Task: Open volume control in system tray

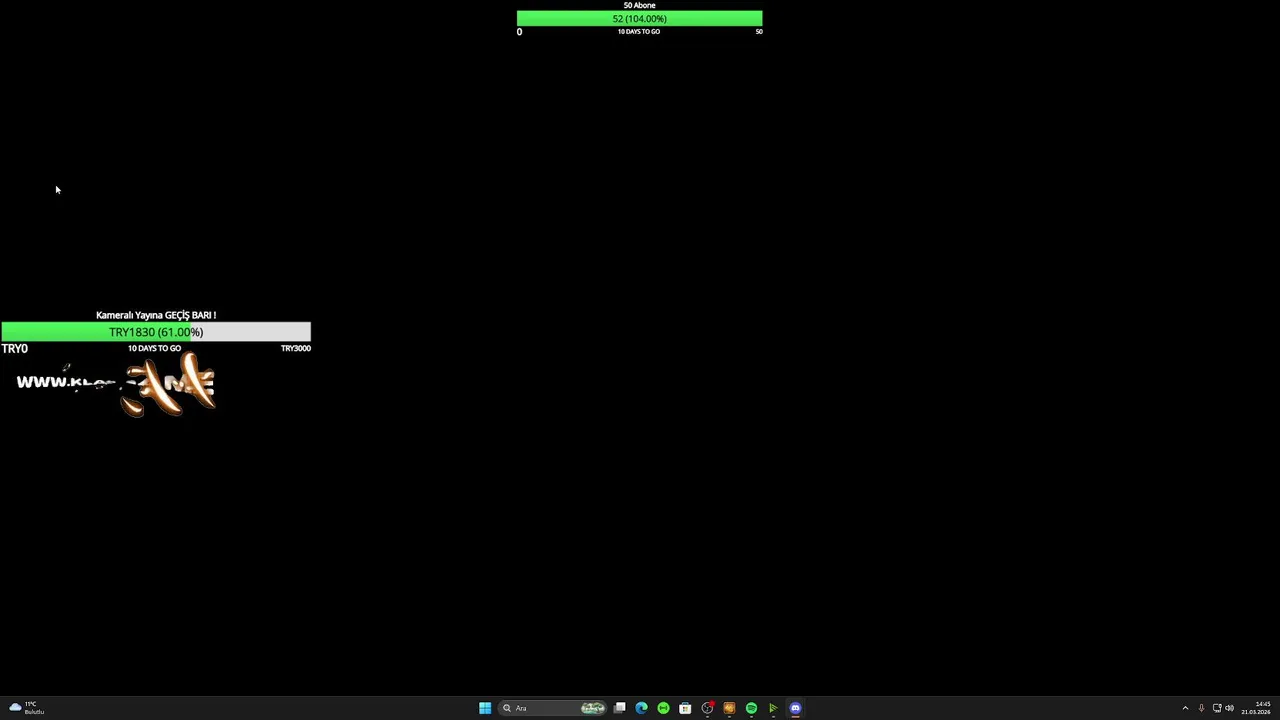Action: 1229,708
